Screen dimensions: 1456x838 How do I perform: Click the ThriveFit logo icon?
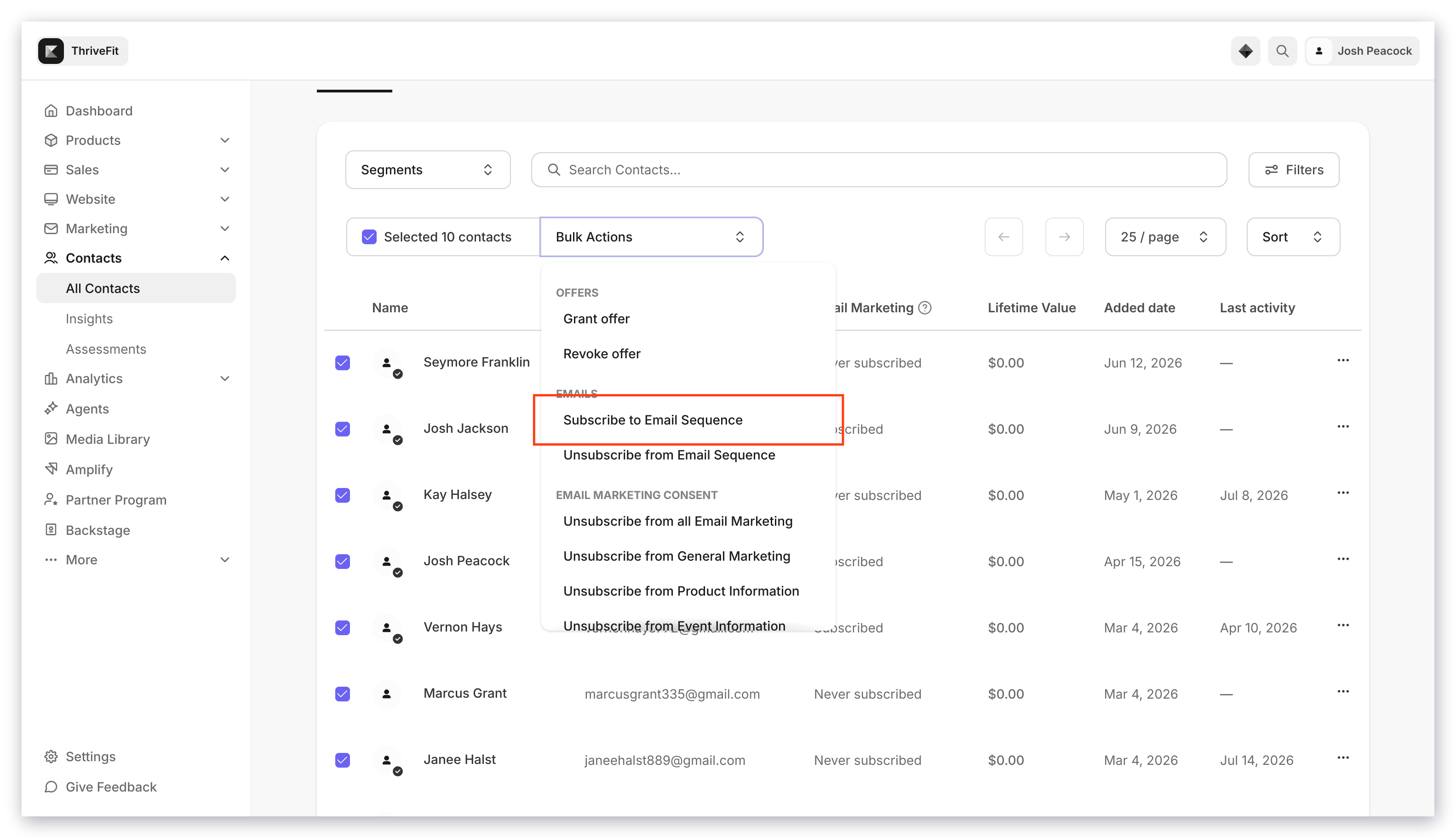pos(51,51)
